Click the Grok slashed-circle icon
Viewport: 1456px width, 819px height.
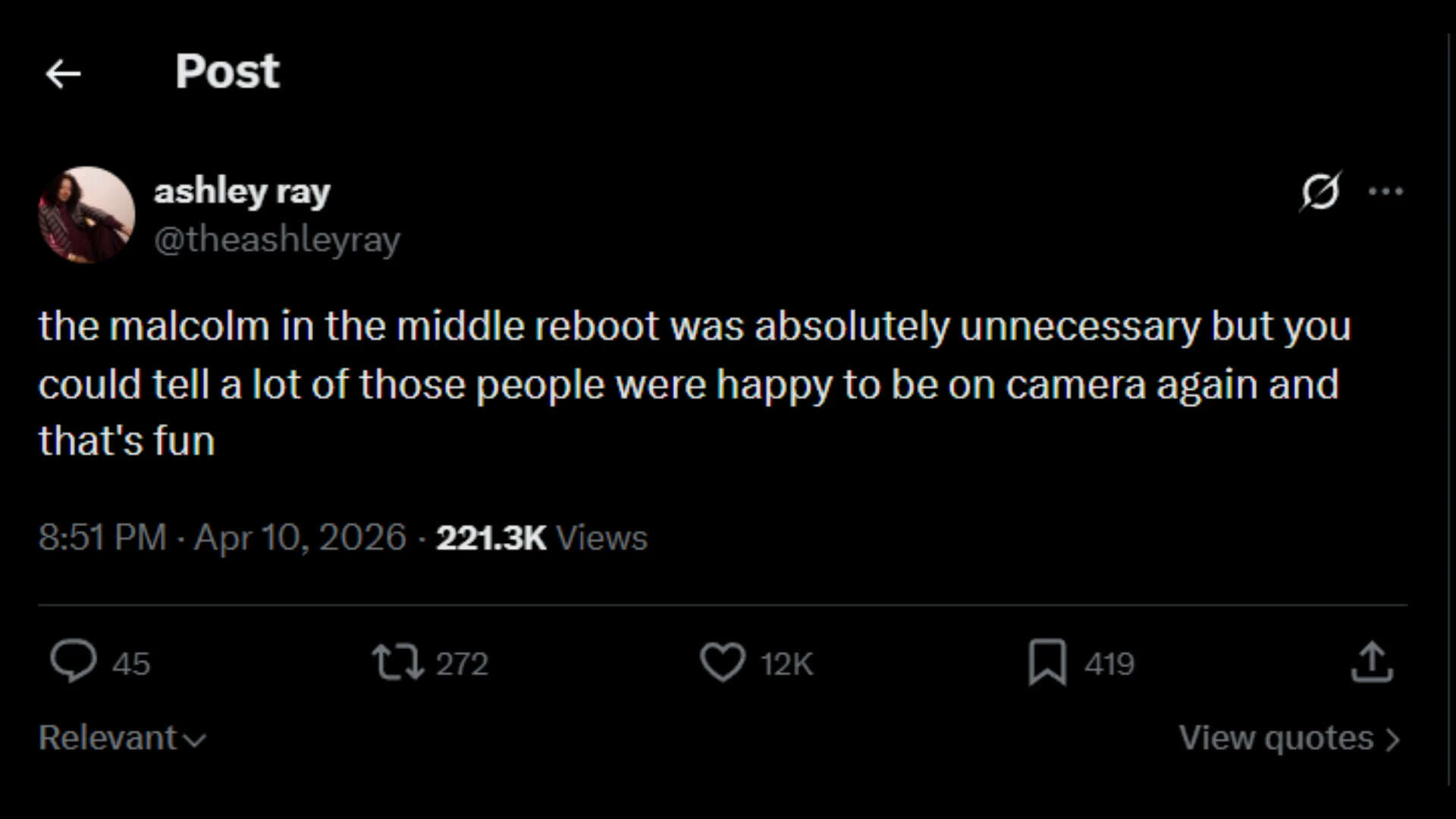[1320, 191]
